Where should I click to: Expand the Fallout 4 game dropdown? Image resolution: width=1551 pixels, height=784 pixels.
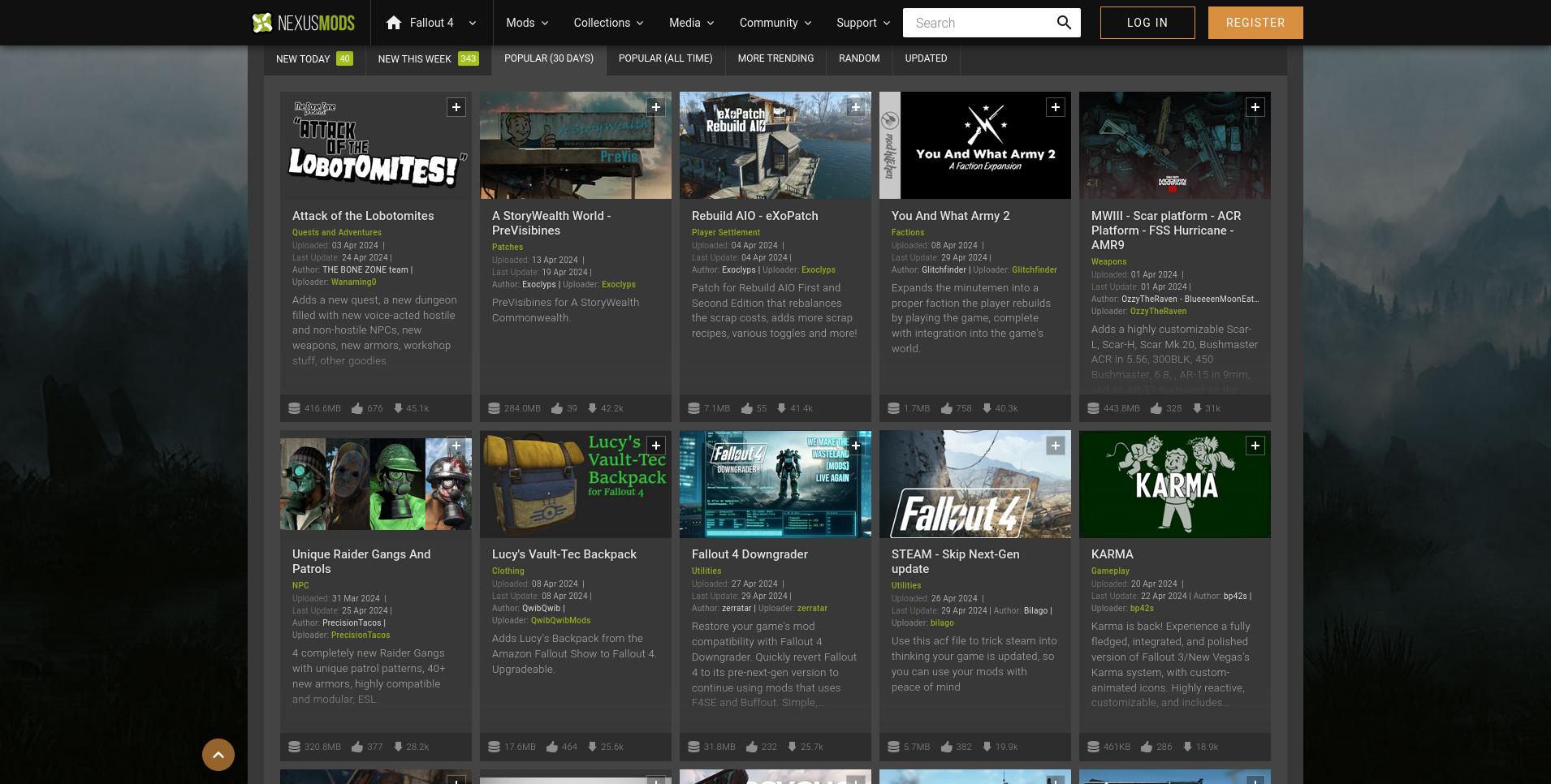473,23
